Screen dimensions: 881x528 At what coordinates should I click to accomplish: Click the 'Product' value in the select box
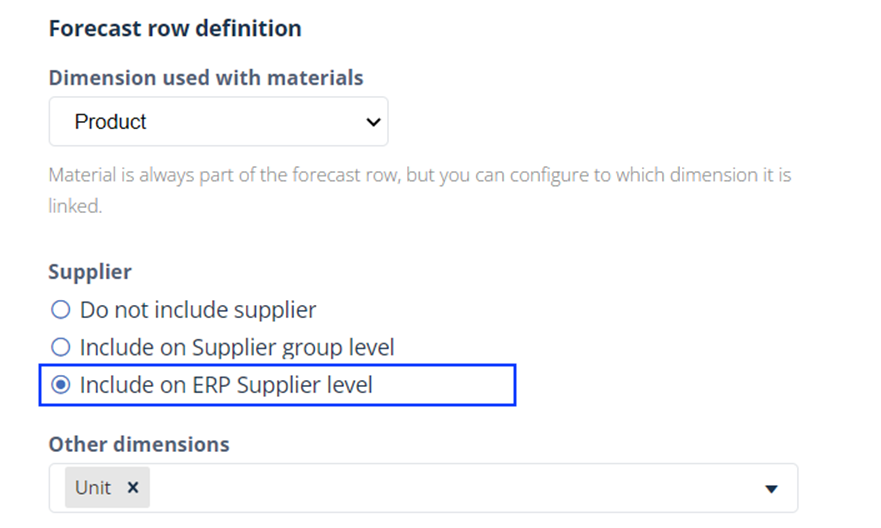tap(111, 122)
